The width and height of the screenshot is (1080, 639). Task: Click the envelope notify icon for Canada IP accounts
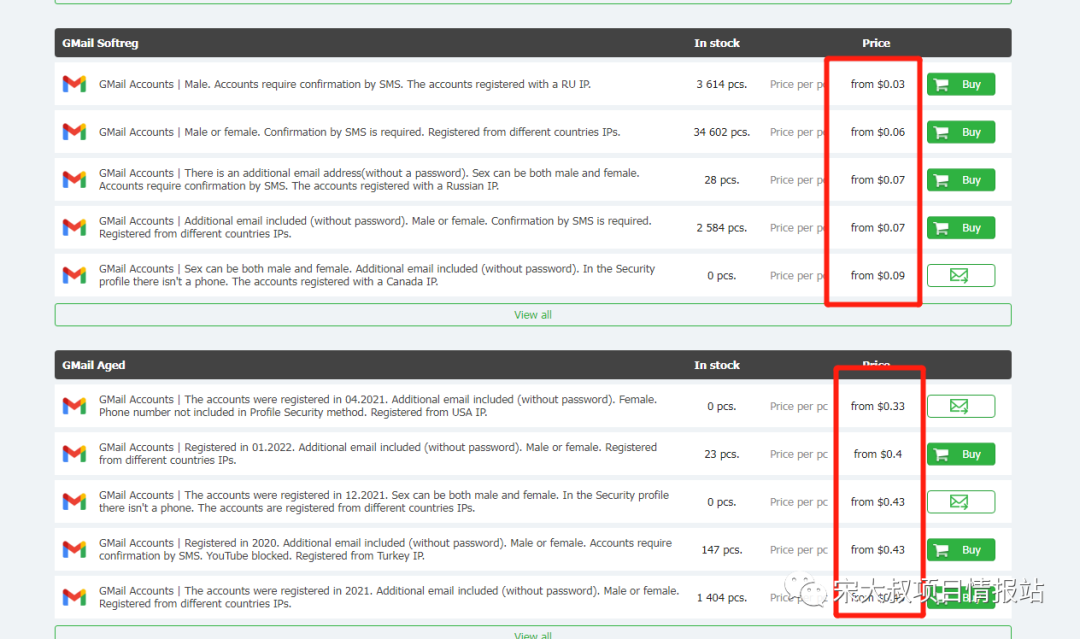coord(960,275)
